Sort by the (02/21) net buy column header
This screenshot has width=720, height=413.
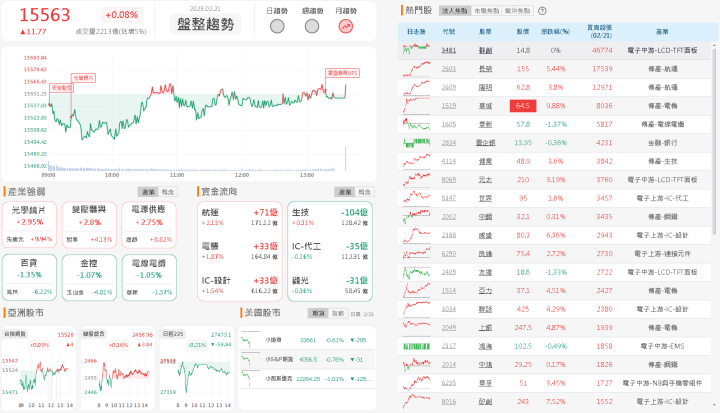point(600,32)
